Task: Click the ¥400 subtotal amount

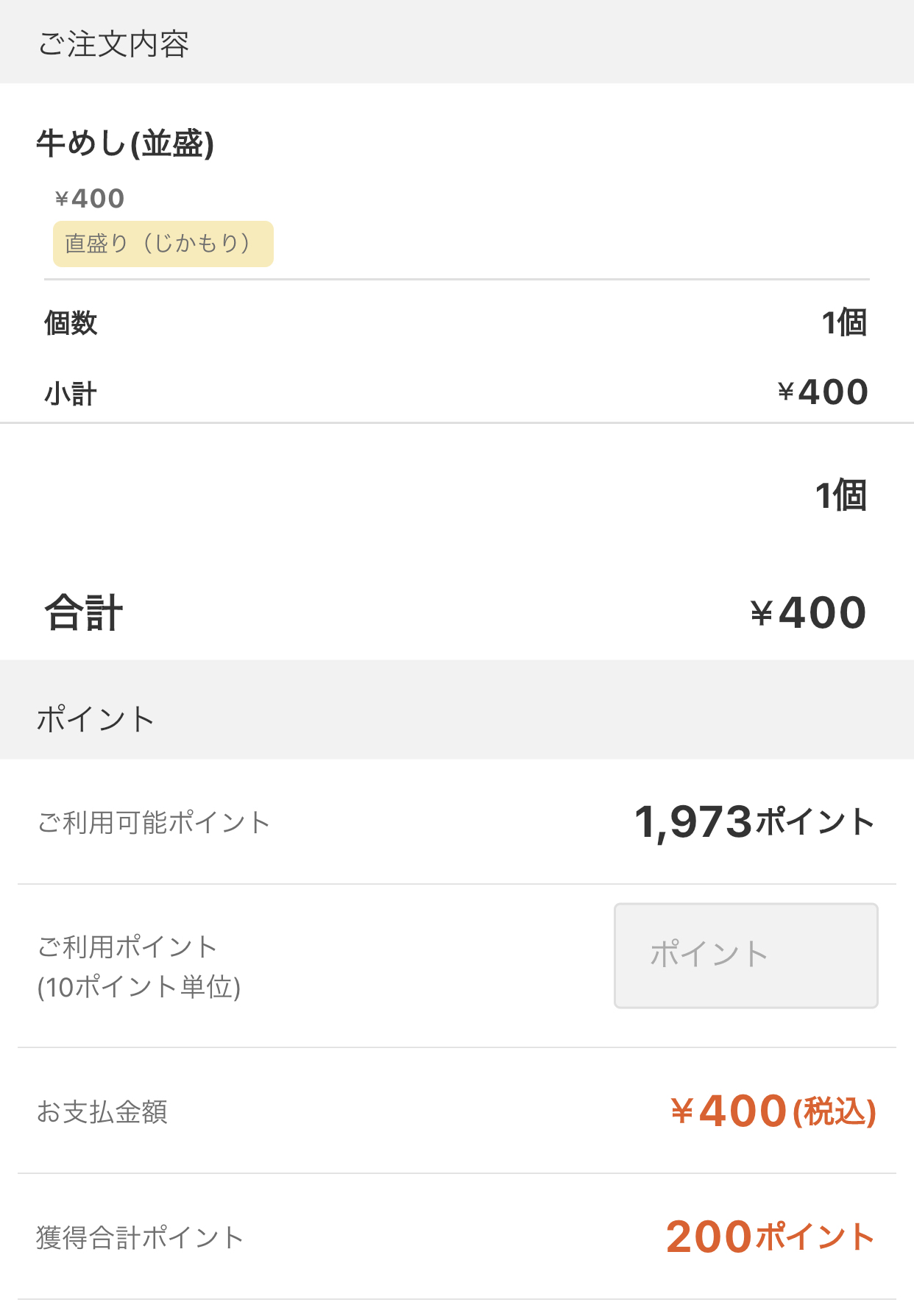Action: pos(823,392)
